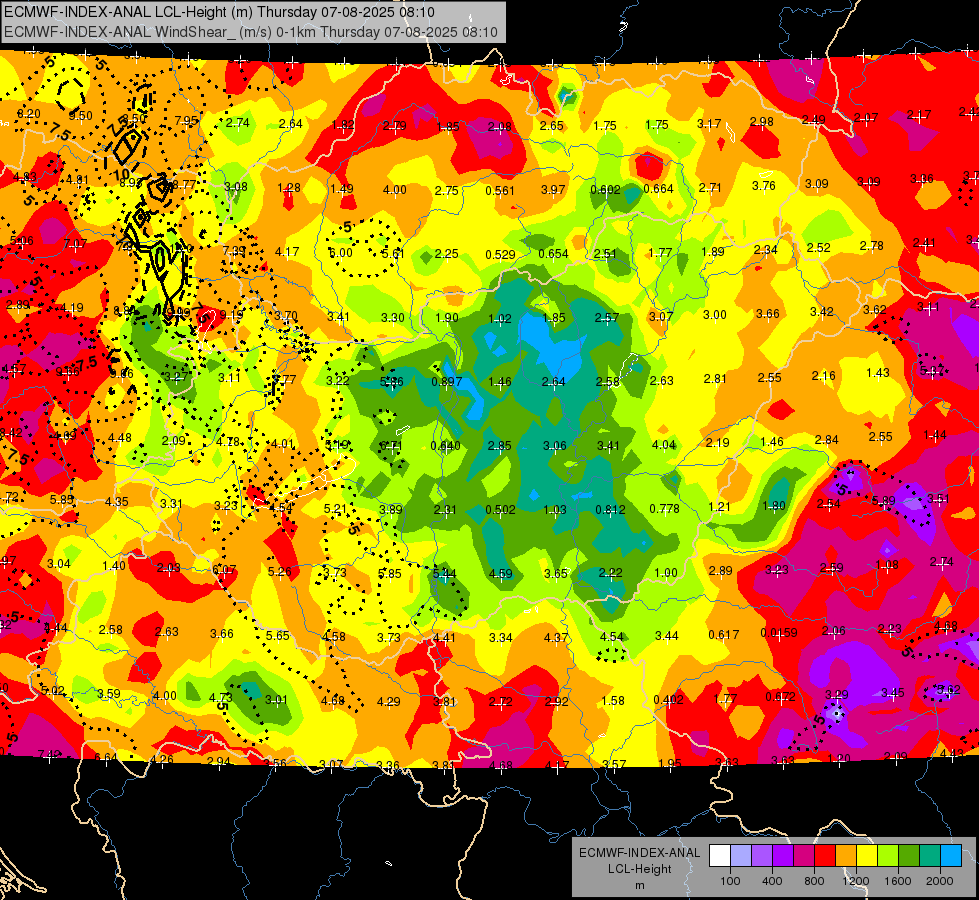
Task: Click the grid value 5.26
Action: tap(279, 571)
